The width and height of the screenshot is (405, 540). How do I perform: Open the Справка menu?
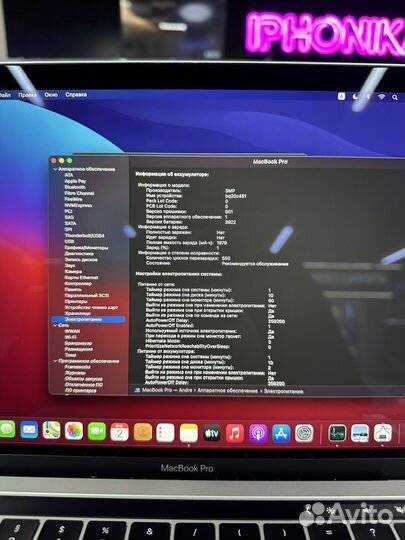(x=76, y=94)
